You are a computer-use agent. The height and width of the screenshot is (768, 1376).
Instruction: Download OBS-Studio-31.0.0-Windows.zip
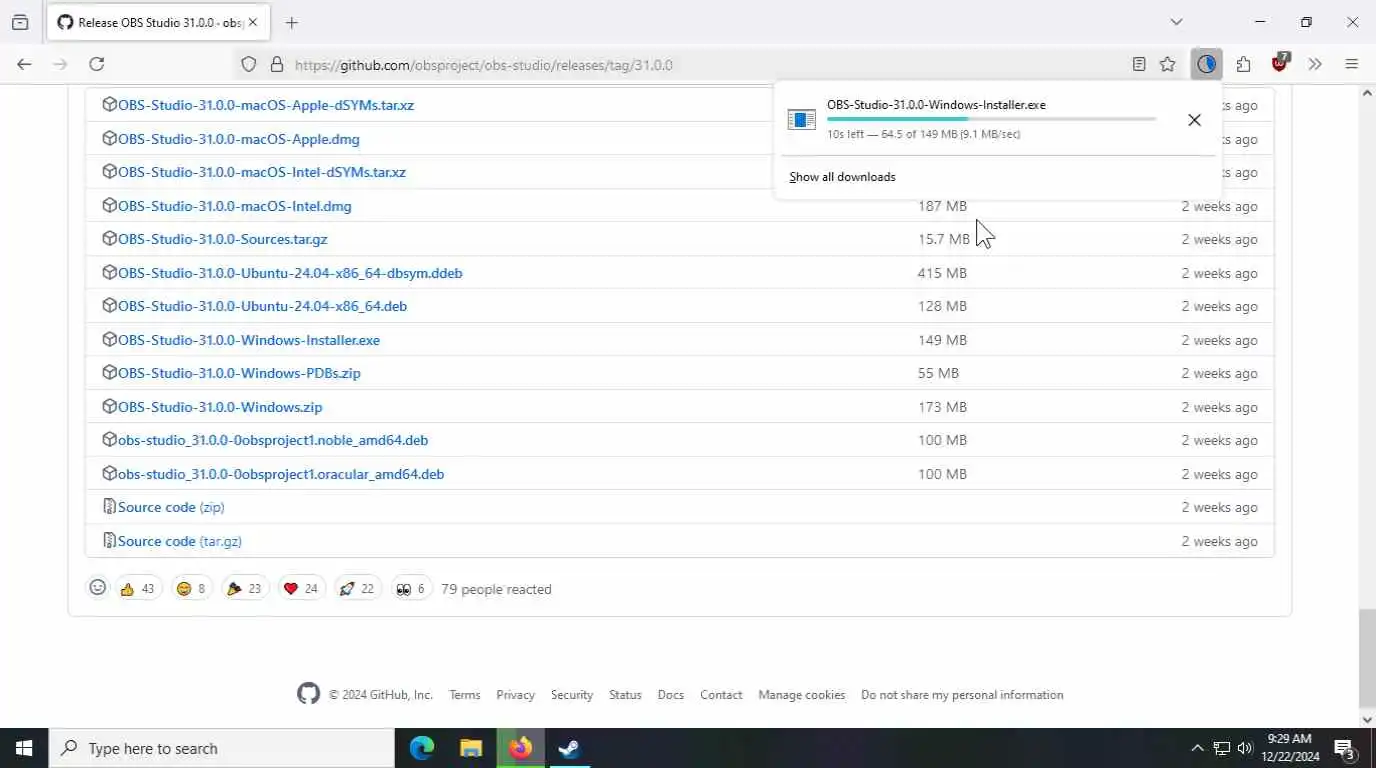[220, 407]
